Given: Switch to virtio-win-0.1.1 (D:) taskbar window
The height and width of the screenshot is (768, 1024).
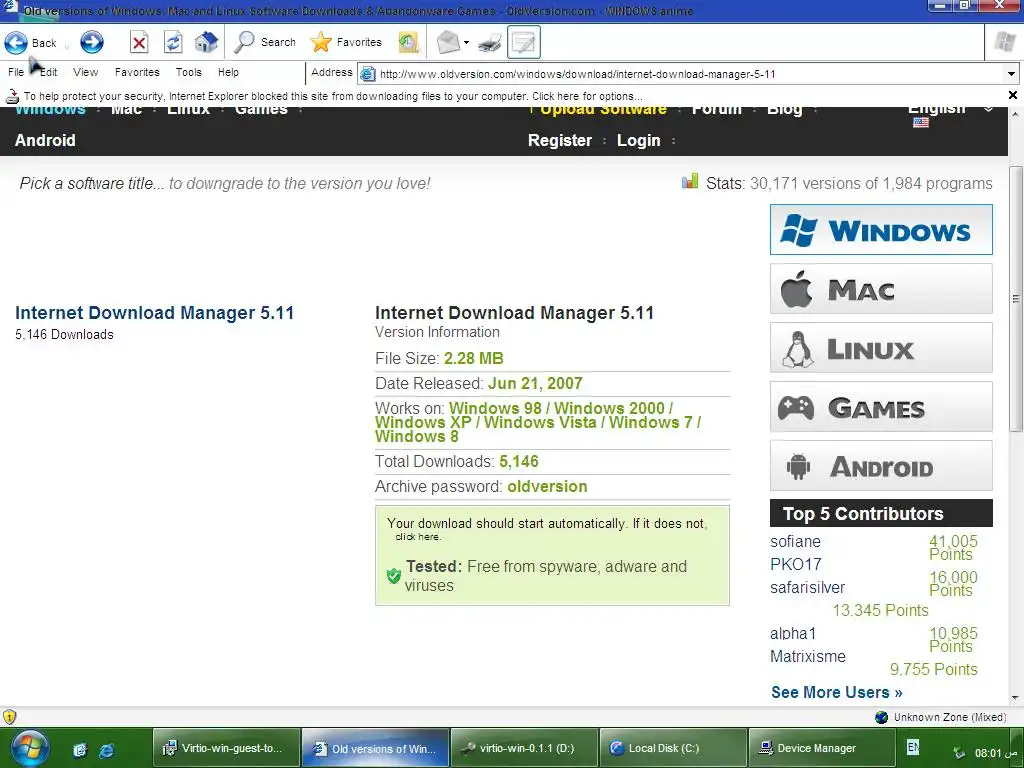Looking at the screenshot, I should coord(524,748).
